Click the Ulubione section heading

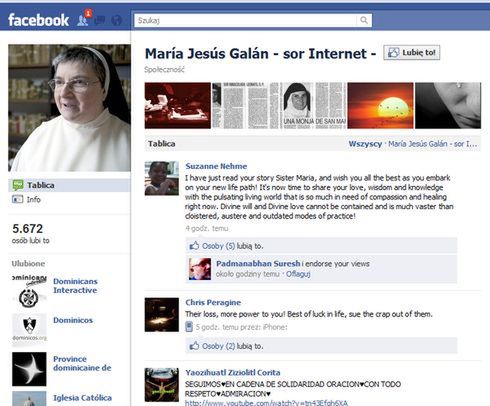point(28,263)
